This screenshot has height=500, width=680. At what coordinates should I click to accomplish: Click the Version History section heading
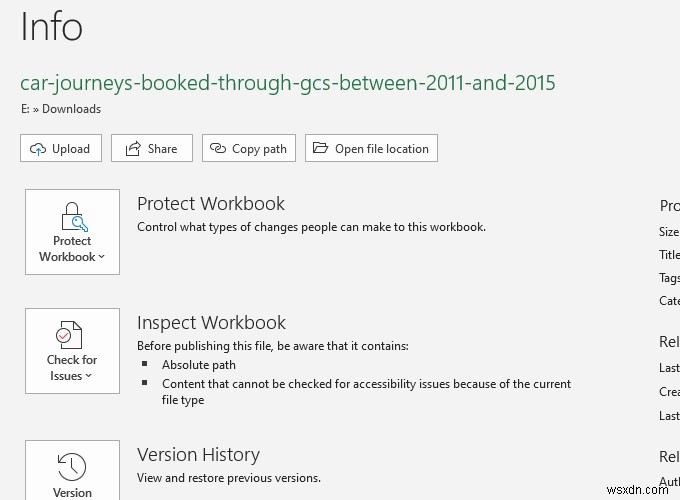[198, 455]
